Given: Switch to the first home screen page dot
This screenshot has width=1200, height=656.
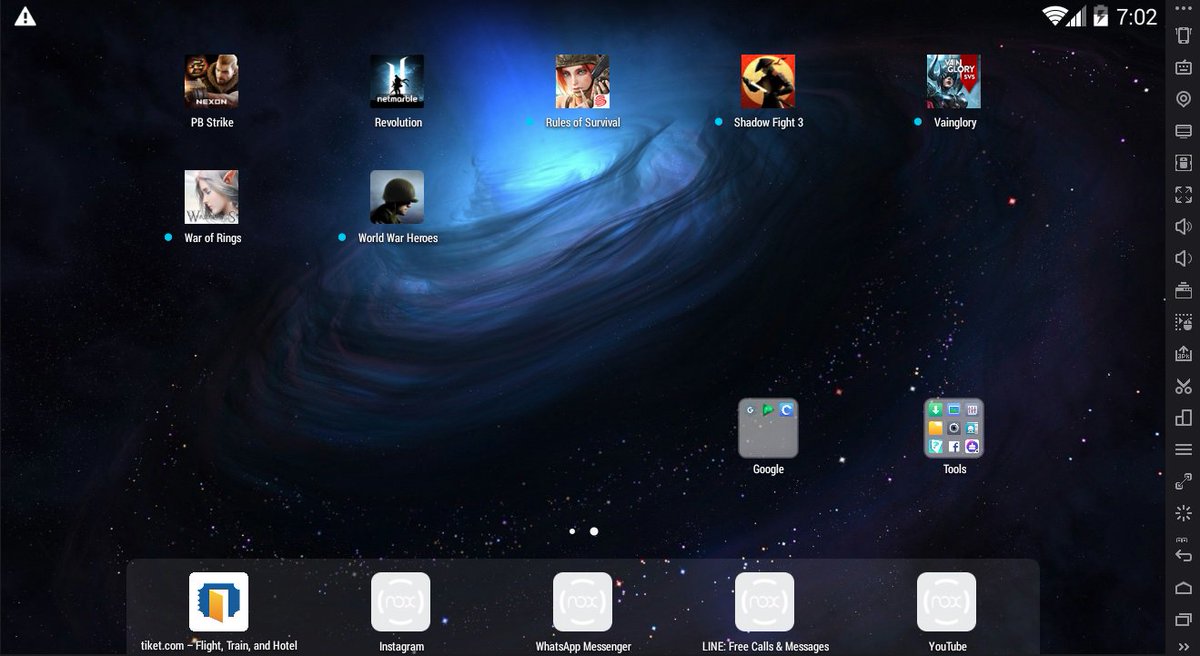Looking at the screenshot, I should (572, 531).
